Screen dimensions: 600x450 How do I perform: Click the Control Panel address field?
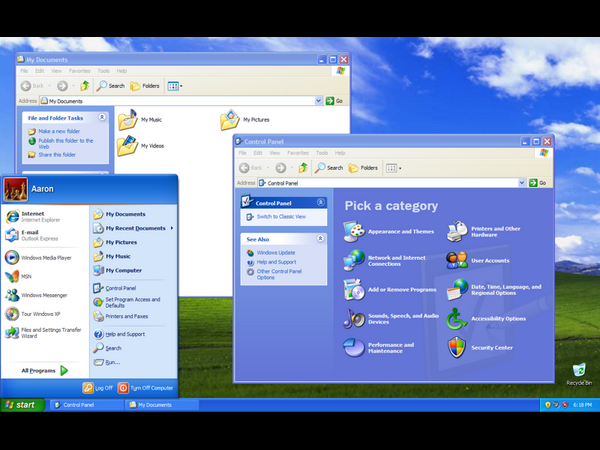pos(391,183)
